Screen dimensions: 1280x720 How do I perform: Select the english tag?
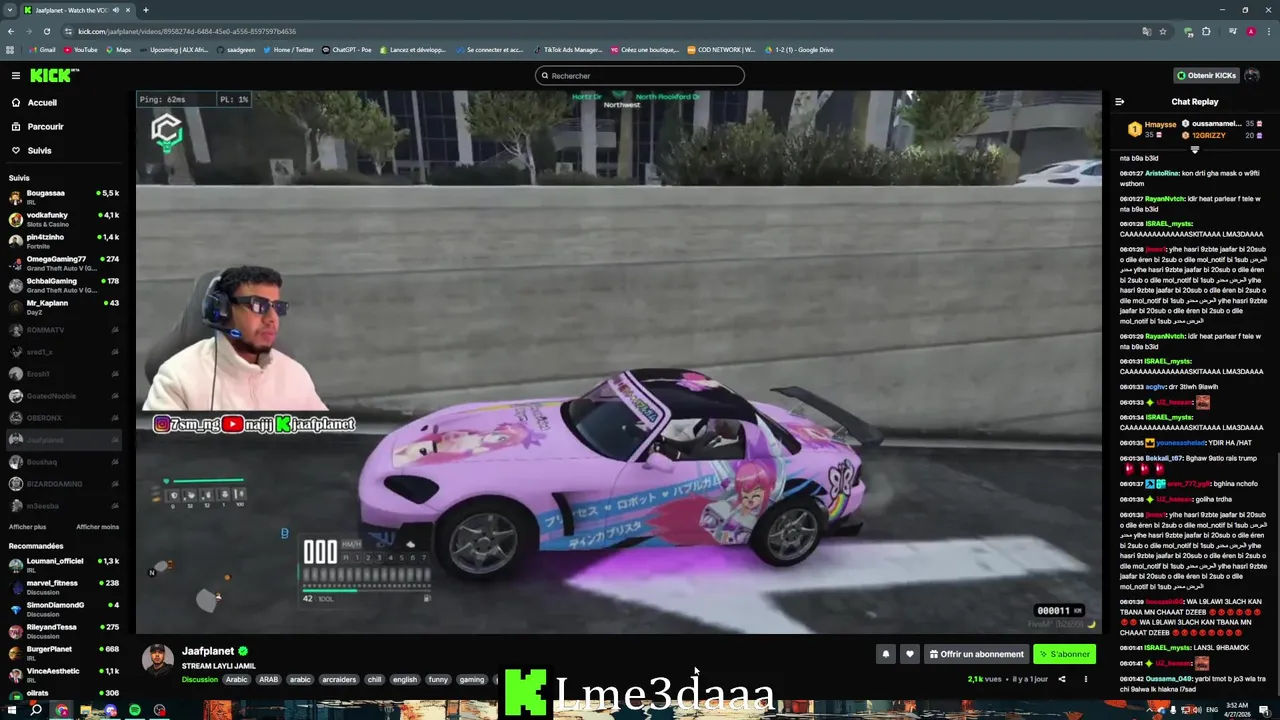[405, 680]
